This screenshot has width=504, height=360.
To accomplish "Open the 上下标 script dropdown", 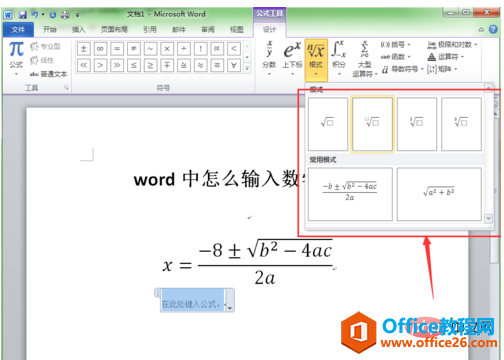I will pyautogui.click(x=292, y=58).
